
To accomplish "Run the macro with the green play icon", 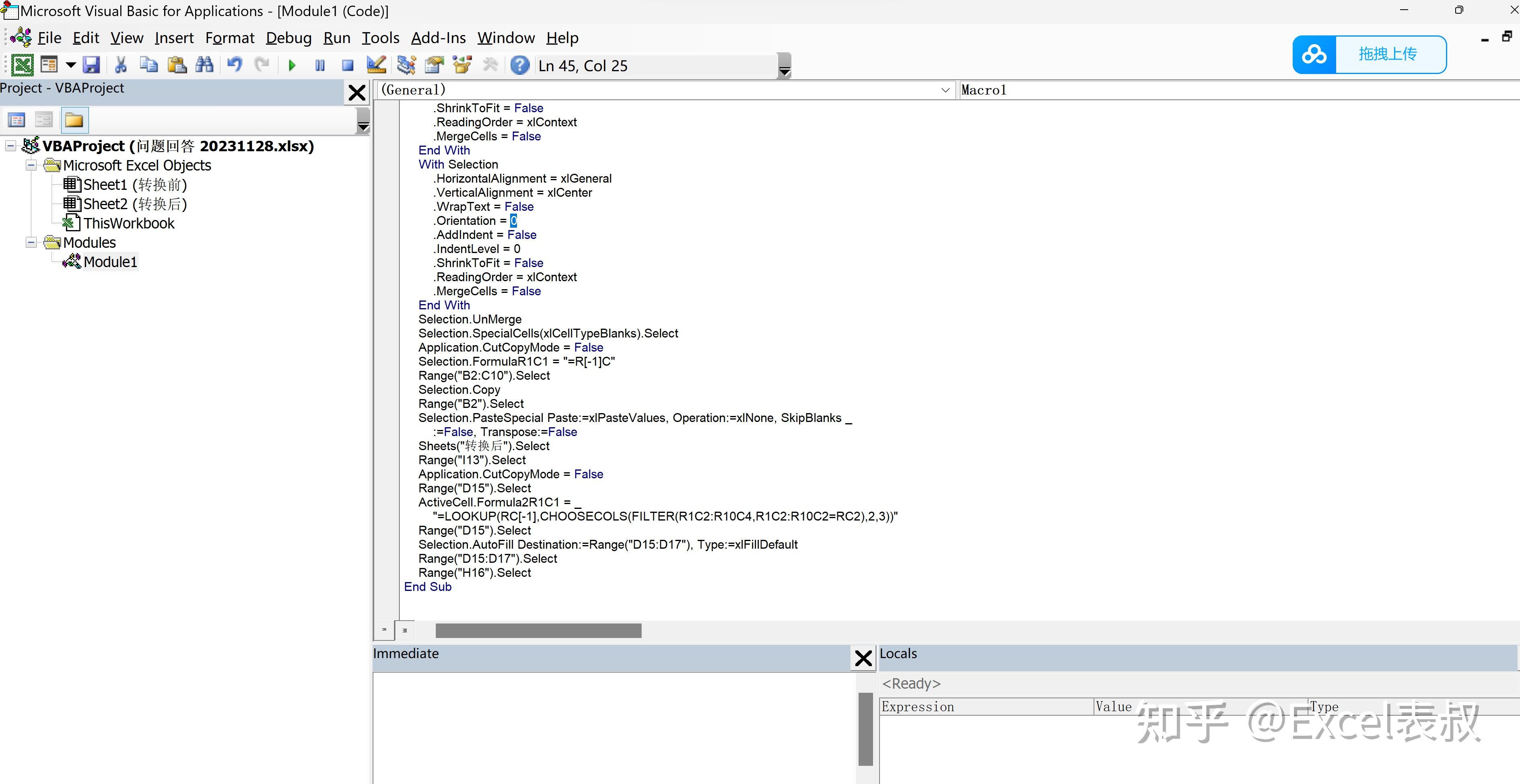I will coord(292,66).
